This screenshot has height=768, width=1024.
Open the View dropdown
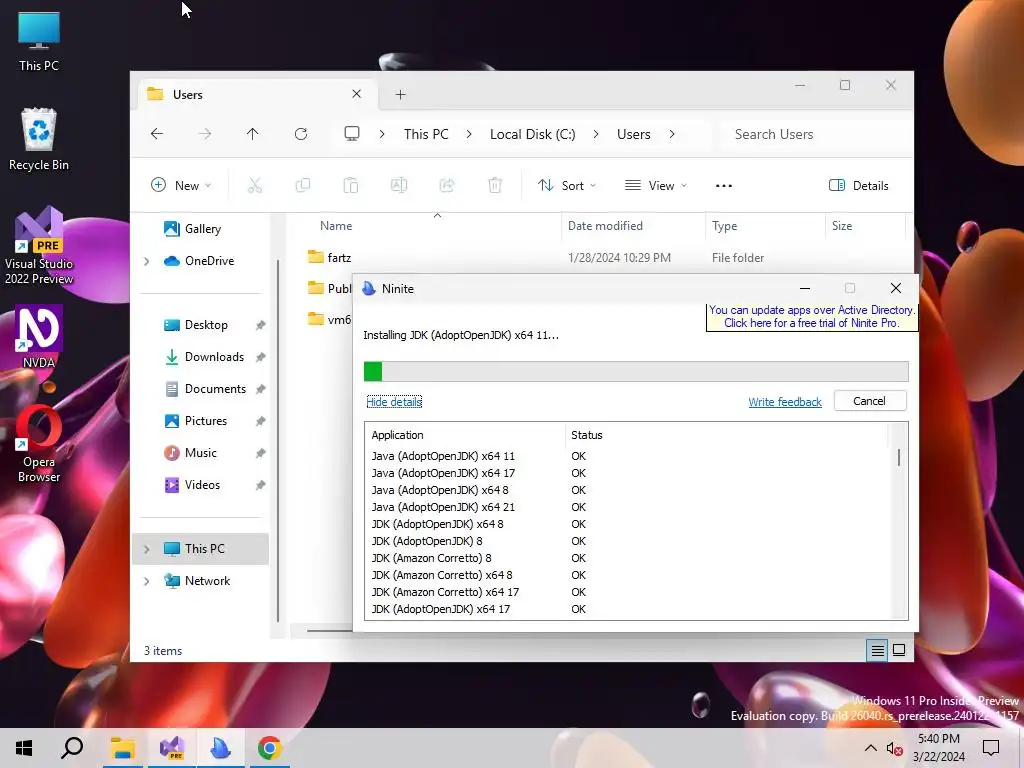(656, 185)
